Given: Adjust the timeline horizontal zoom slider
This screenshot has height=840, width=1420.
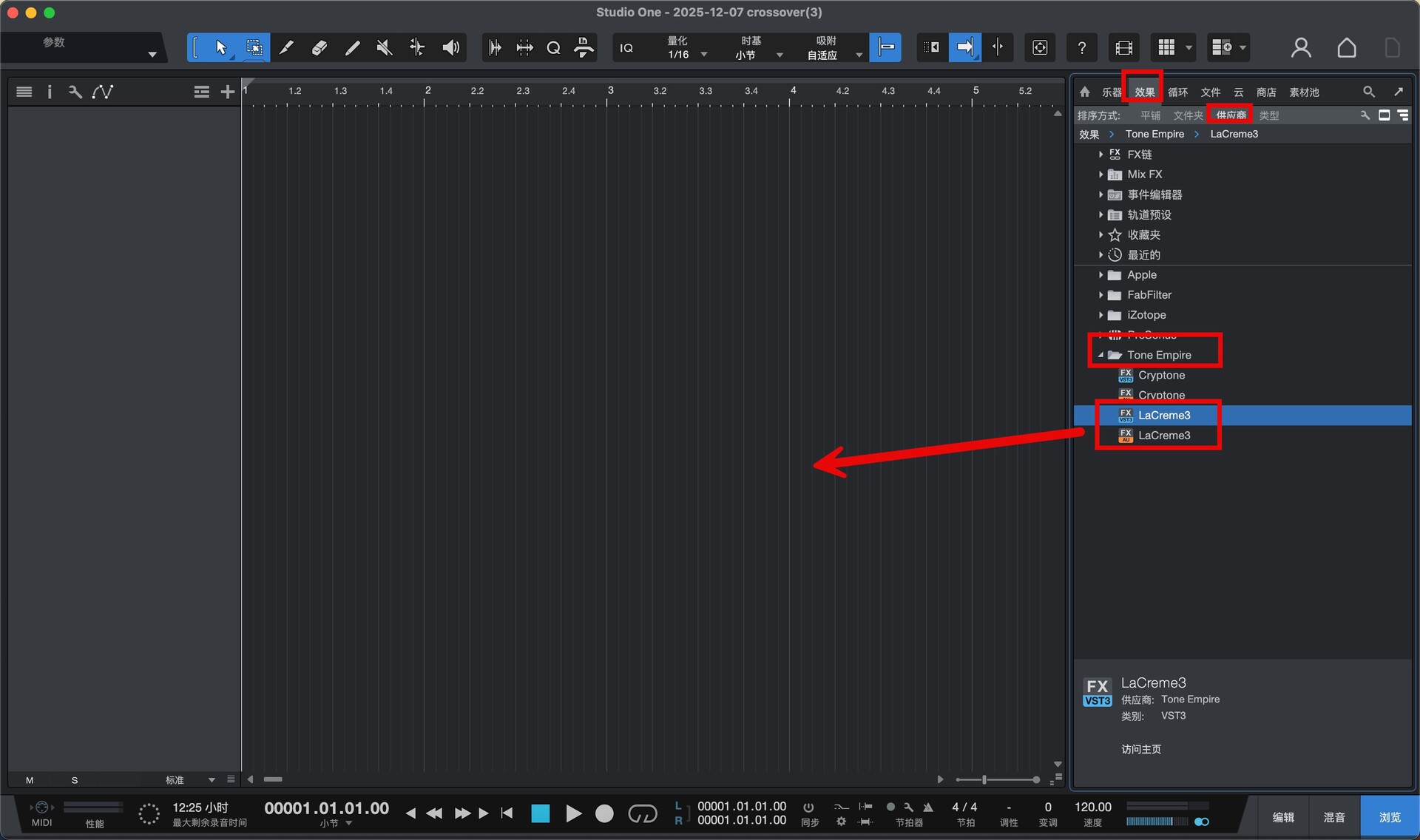Looking at the screenshot, I should [x=984, y=779].
